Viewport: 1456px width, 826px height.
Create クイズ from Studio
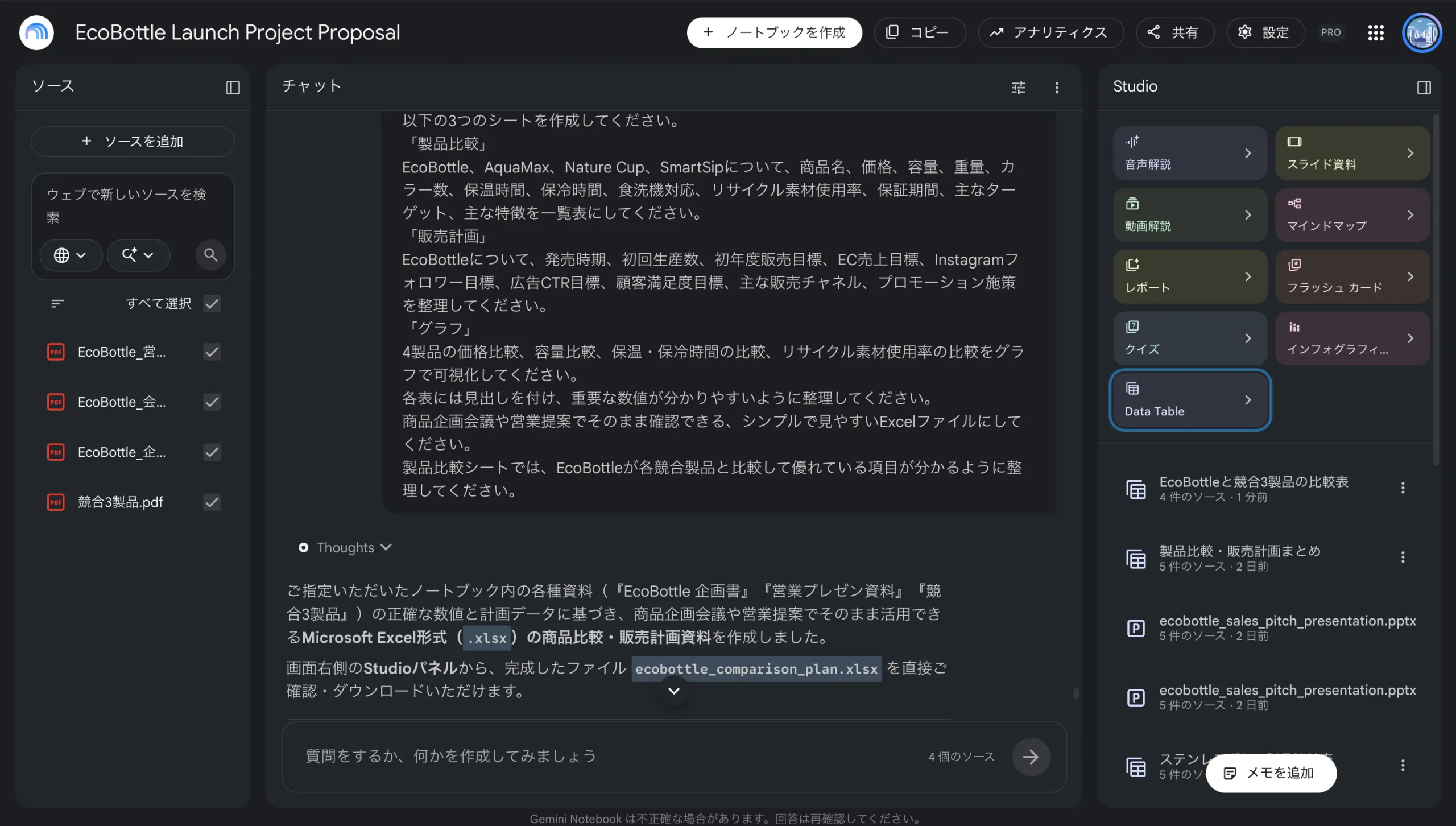(x=1190, y=338)
